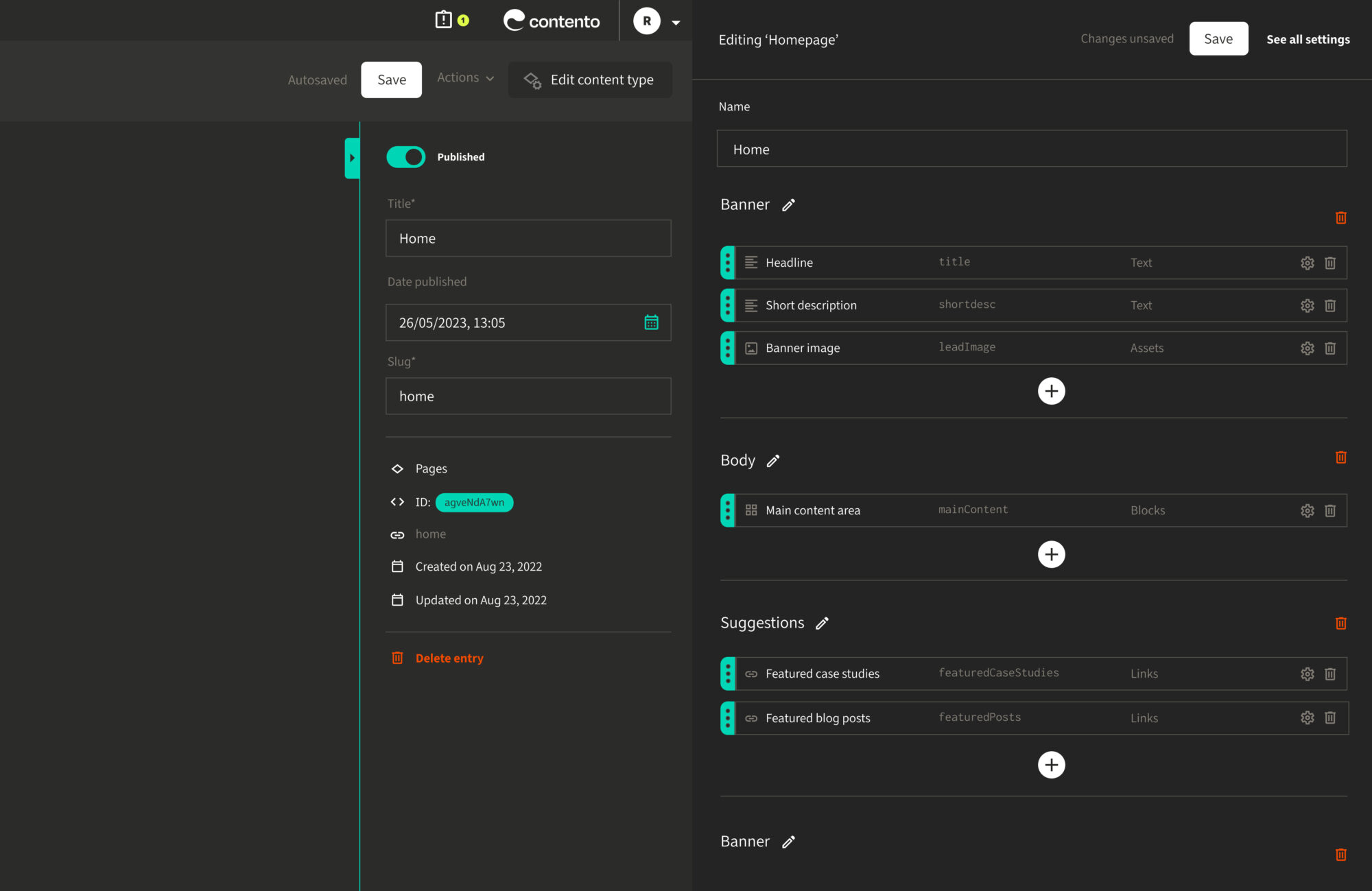This screenshot has width=1372, height=891.
Task: Save the Homepage content type changes
Action: (x=1218, y=39)
